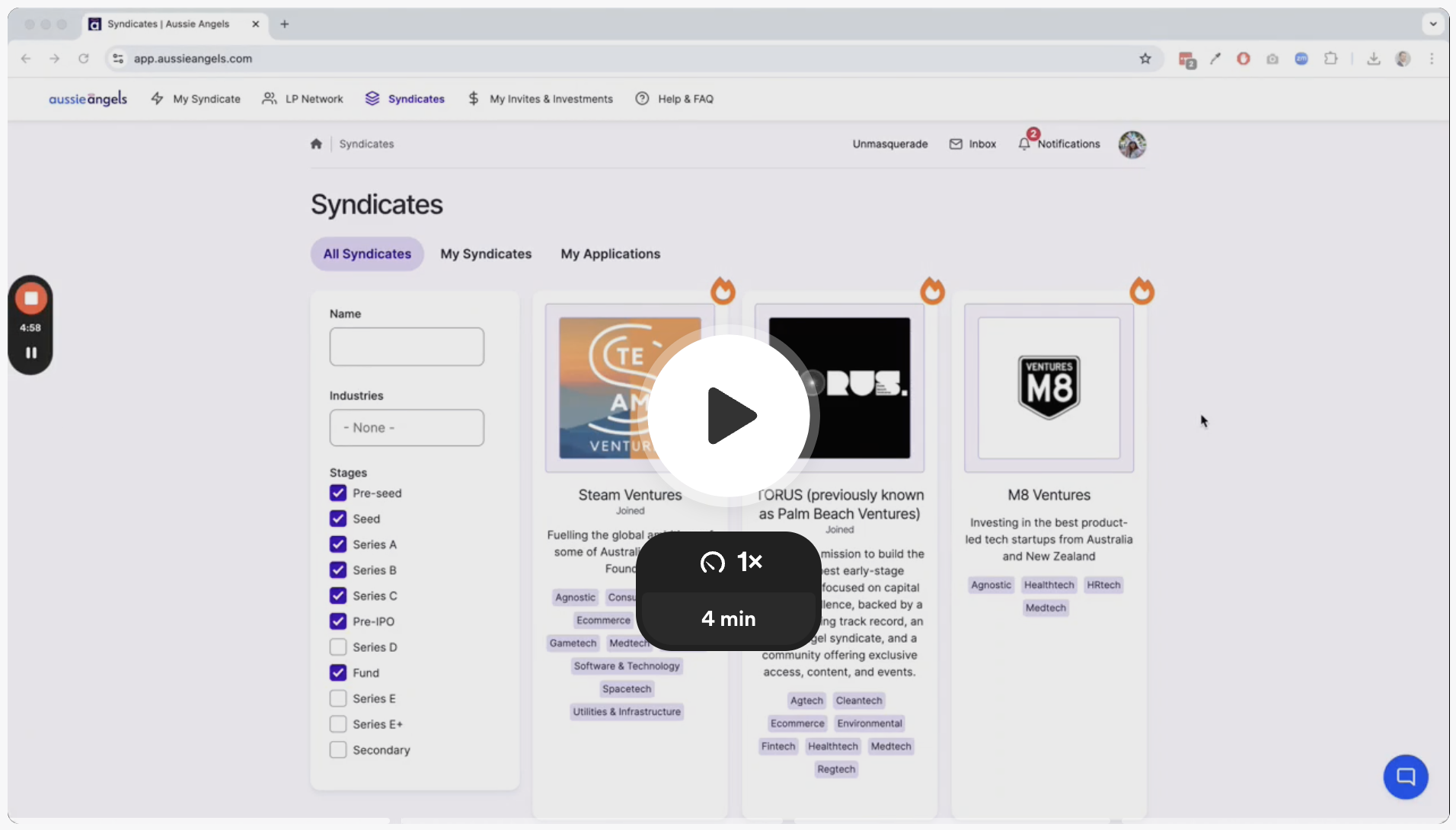Click the address bar URL
Image resolution: width=1456 pixels, height=830 pixels.
click(193, 59)
